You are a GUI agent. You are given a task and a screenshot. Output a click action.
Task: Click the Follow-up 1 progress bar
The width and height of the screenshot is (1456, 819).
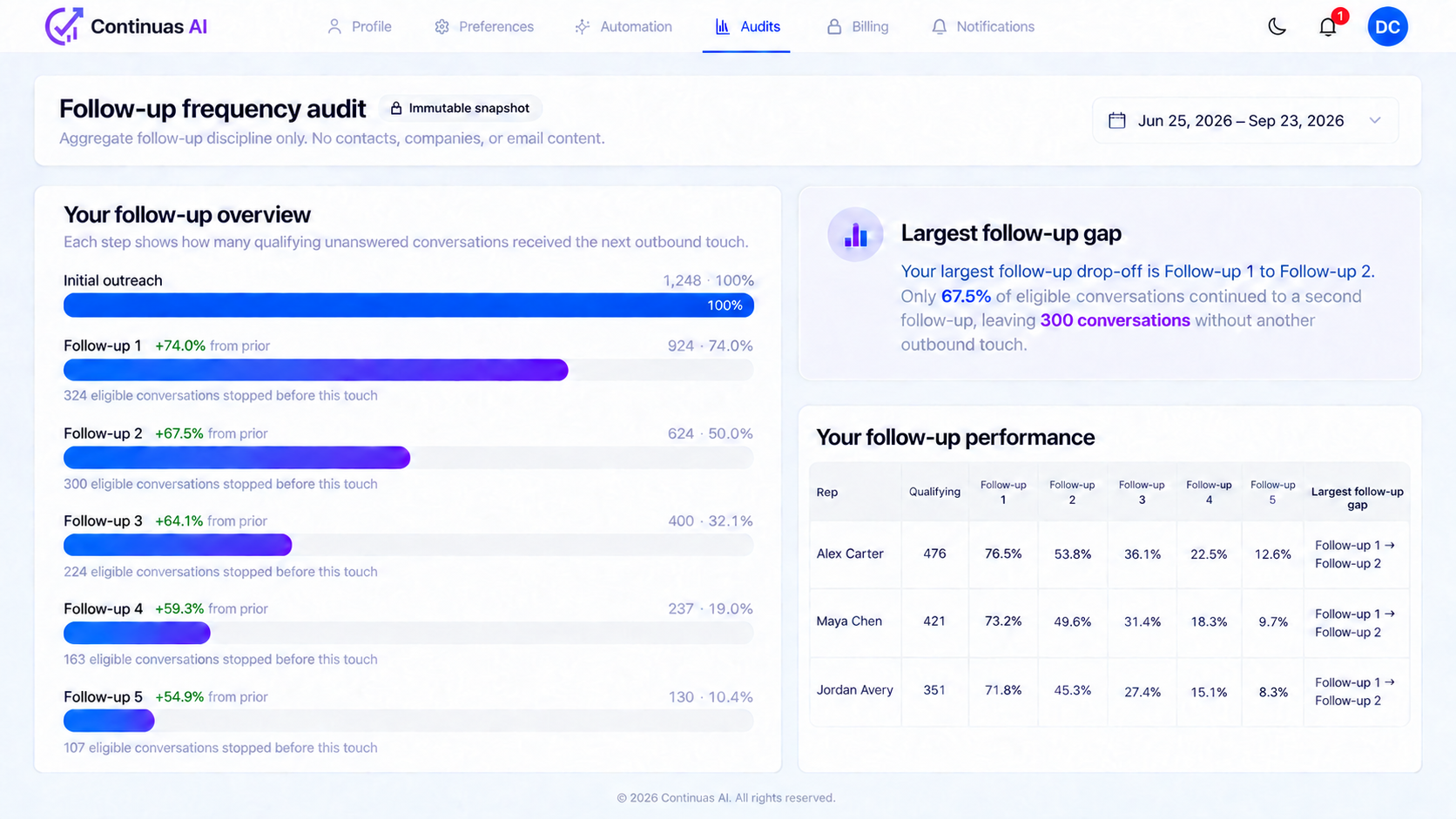coord(408,370)
